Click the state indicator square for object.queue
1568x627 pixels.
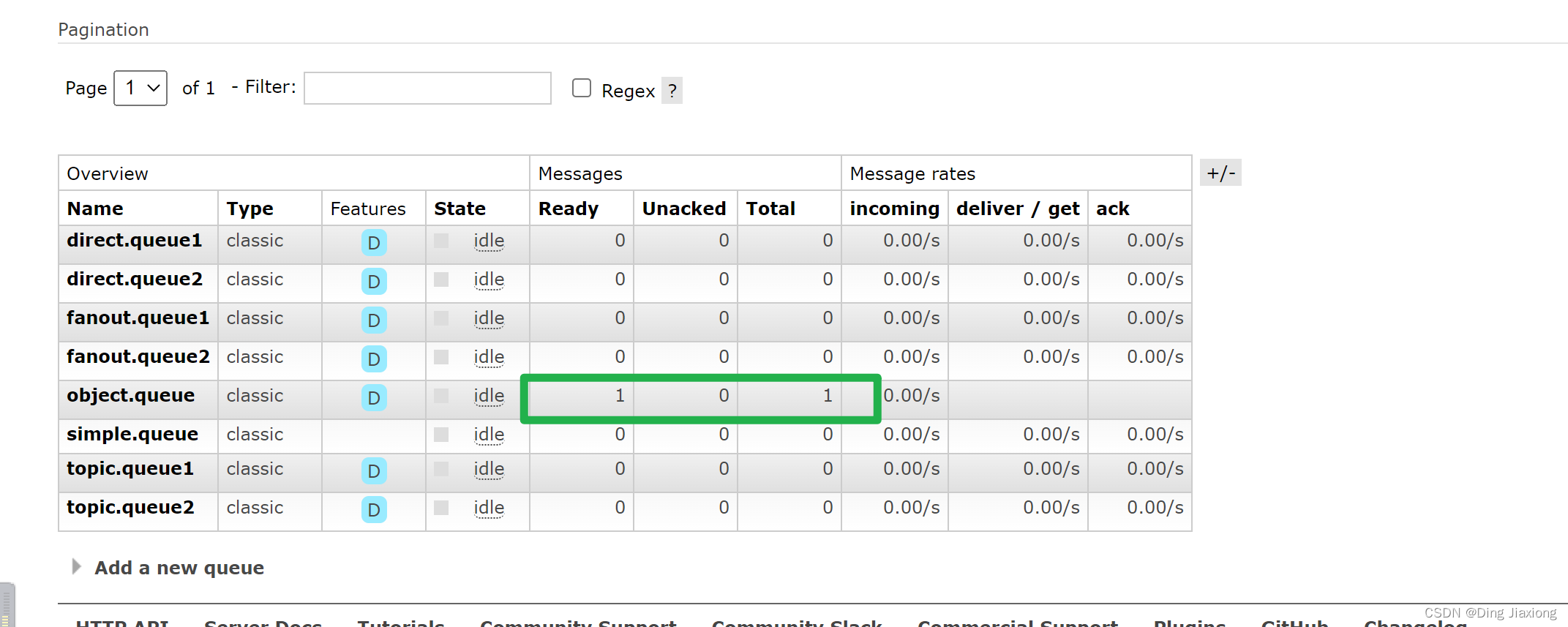pyautogui.click(x=441, y=396)
